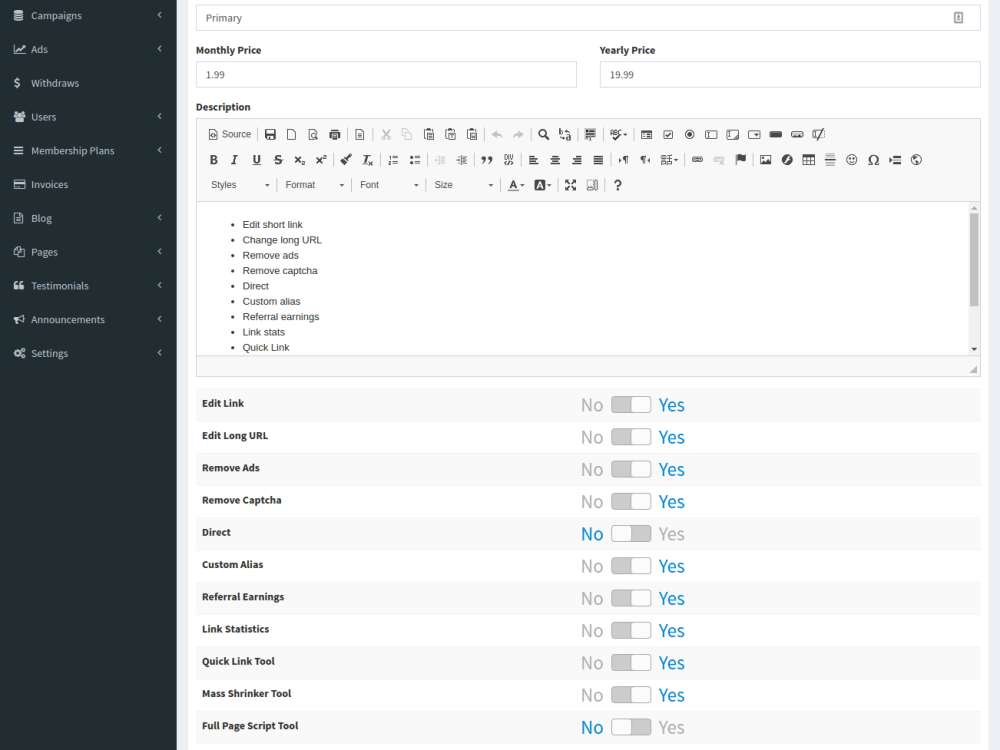Insert a Special Character using the omega icon
Viewport: 1000px width, 750px height.
click(873, 159)
